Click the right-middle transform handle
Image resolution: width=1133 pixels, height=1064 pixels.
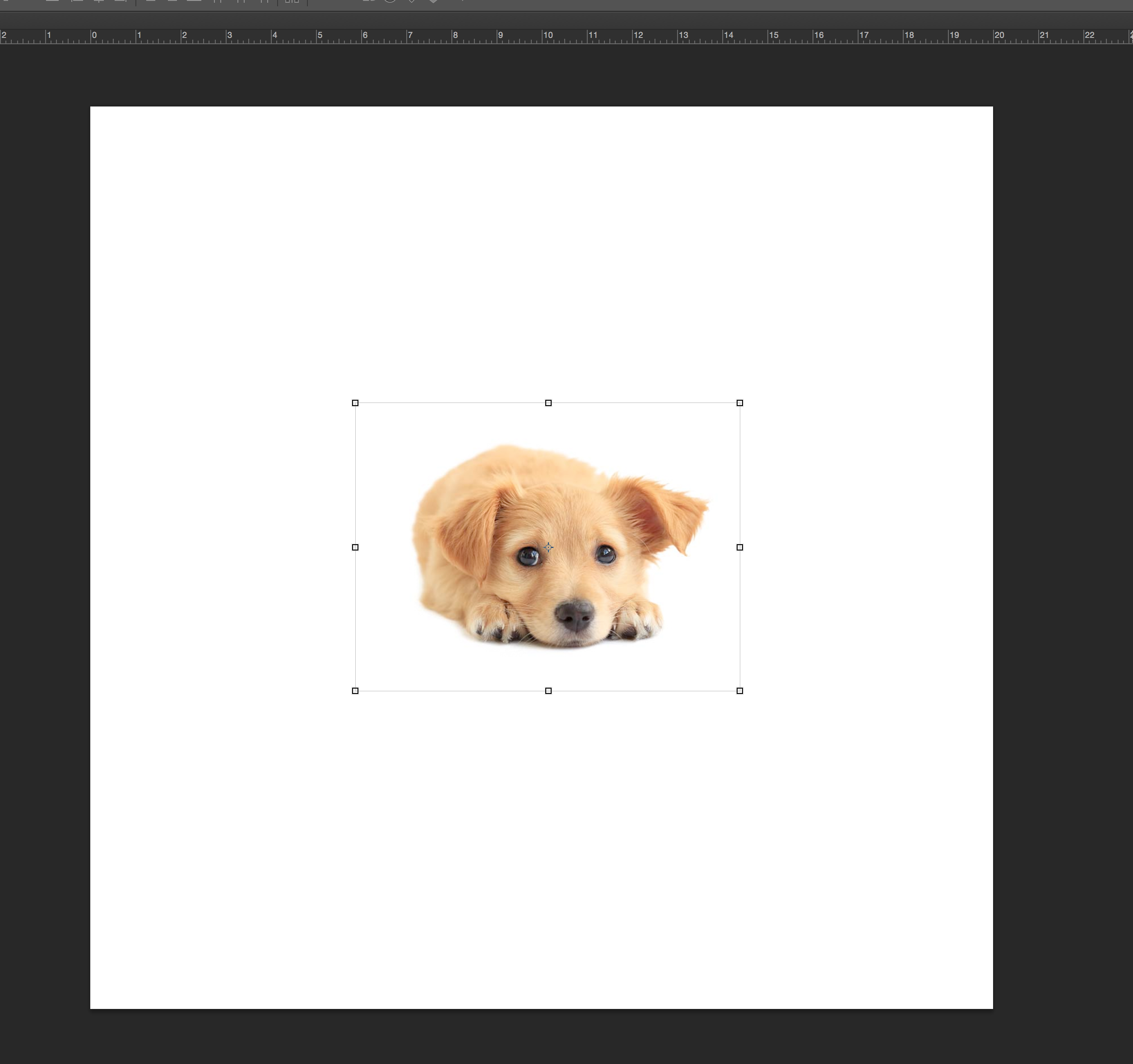point(740,547)
